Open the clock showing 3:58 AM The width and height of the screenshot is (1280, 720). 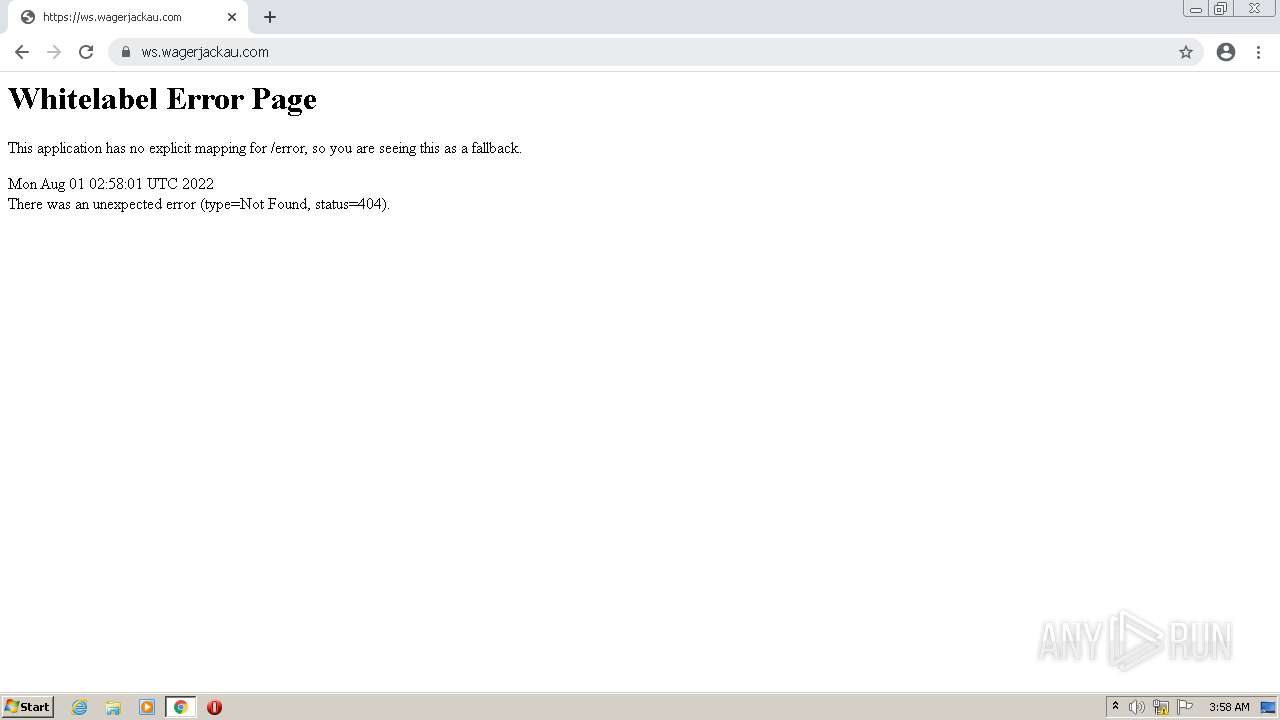[x=1229, y=707]
